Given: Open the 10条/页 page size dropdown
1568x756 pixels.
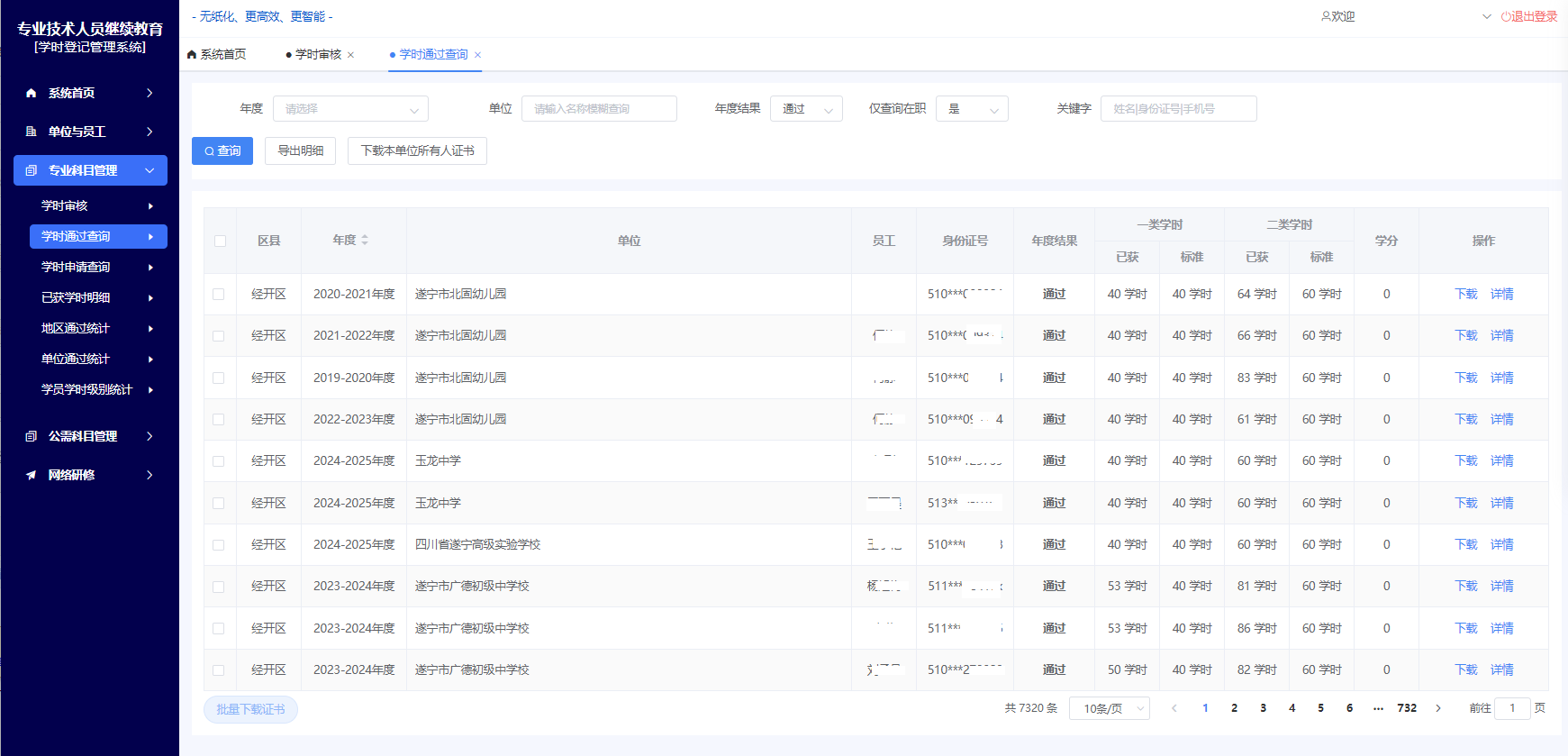Looking at the screenshot, I should (x=1110, y=708).
